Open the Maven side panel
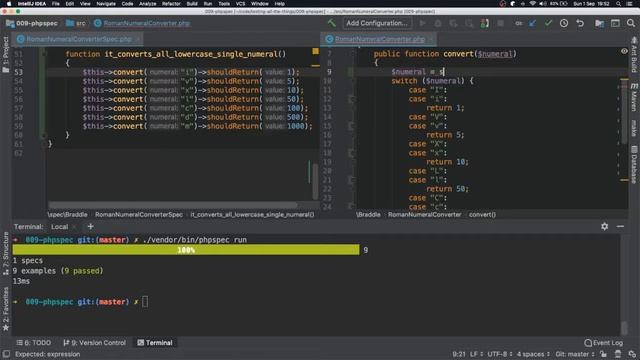This screenshot has width=640, height=360. tap(634, 97)
